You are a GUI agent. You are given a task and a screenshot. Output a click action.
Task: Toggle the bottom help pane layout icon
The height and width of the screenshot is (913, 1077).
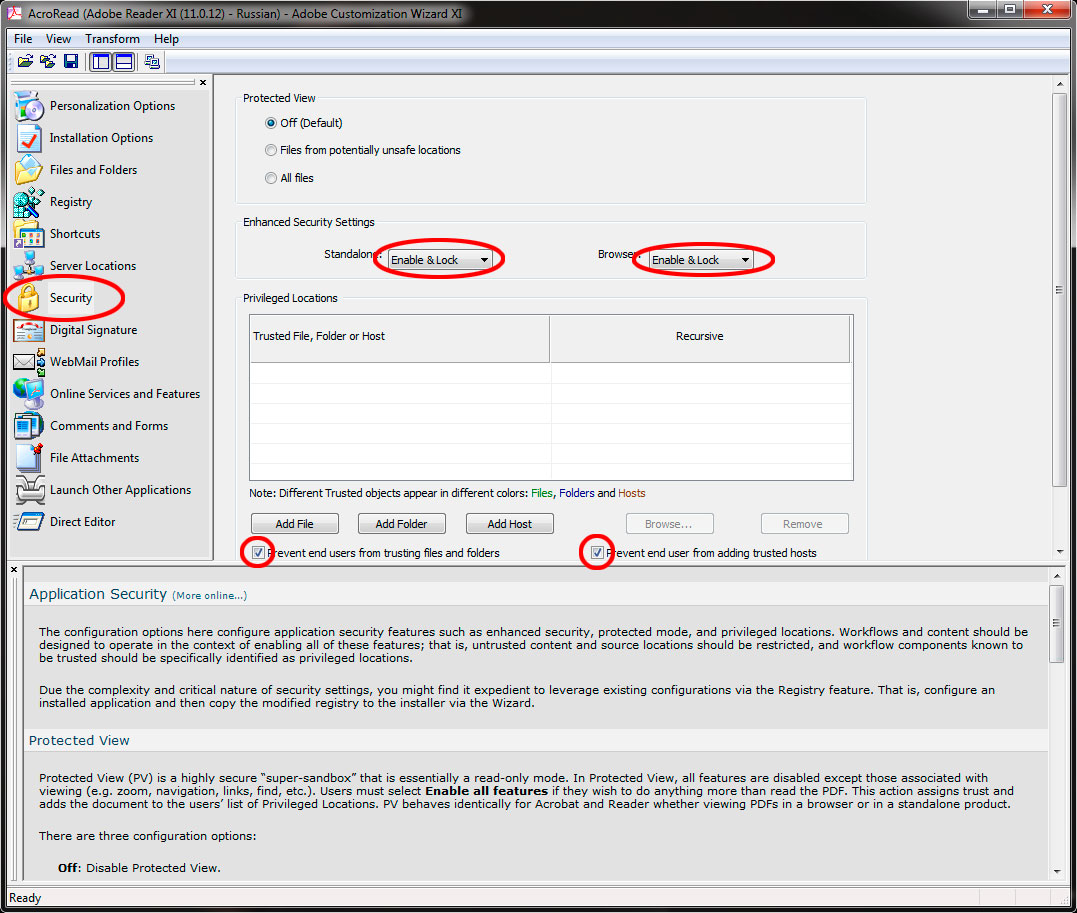[x=124, y=62]
